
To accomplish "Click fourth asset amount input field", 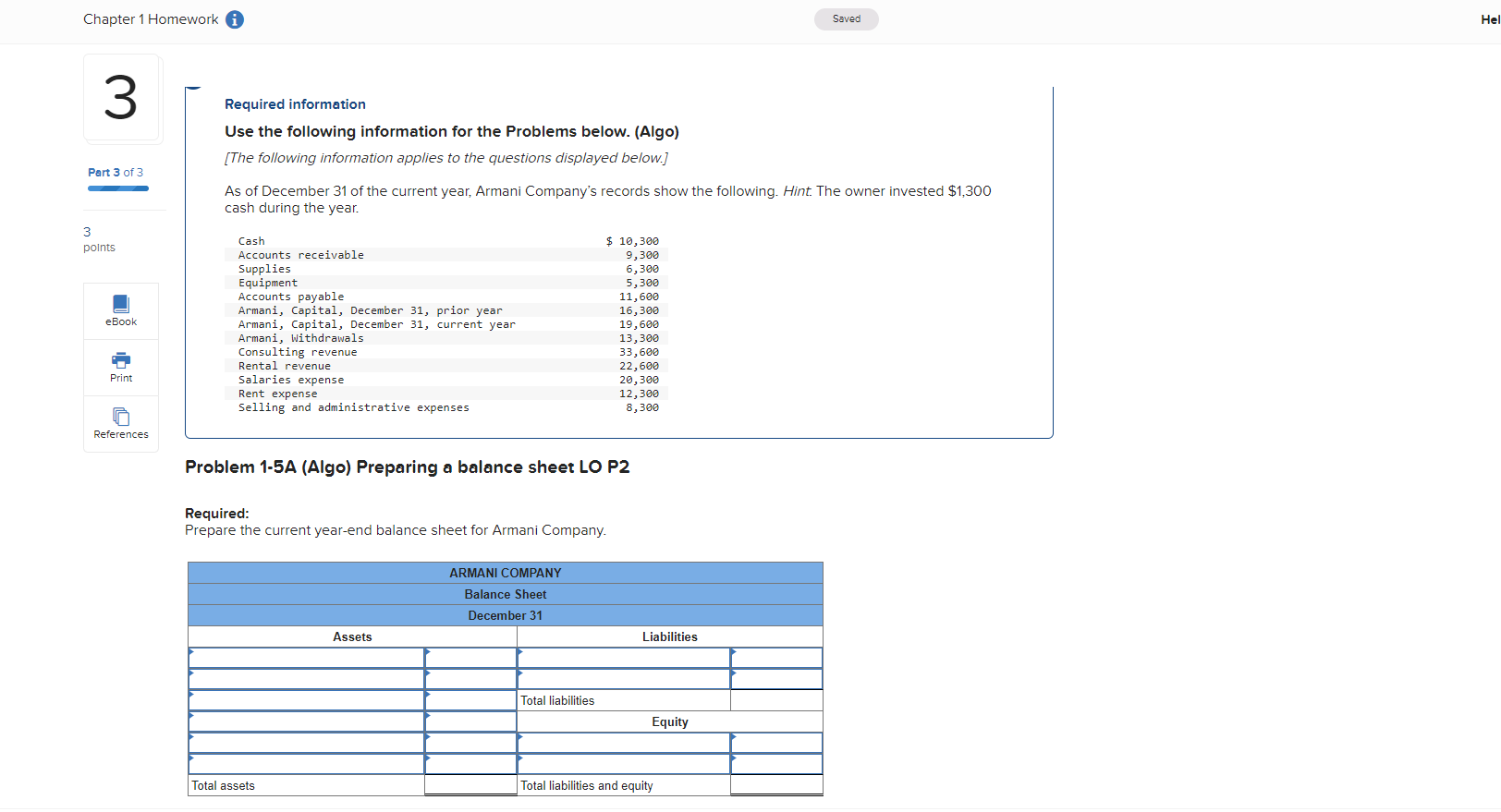I will point(470,721).
